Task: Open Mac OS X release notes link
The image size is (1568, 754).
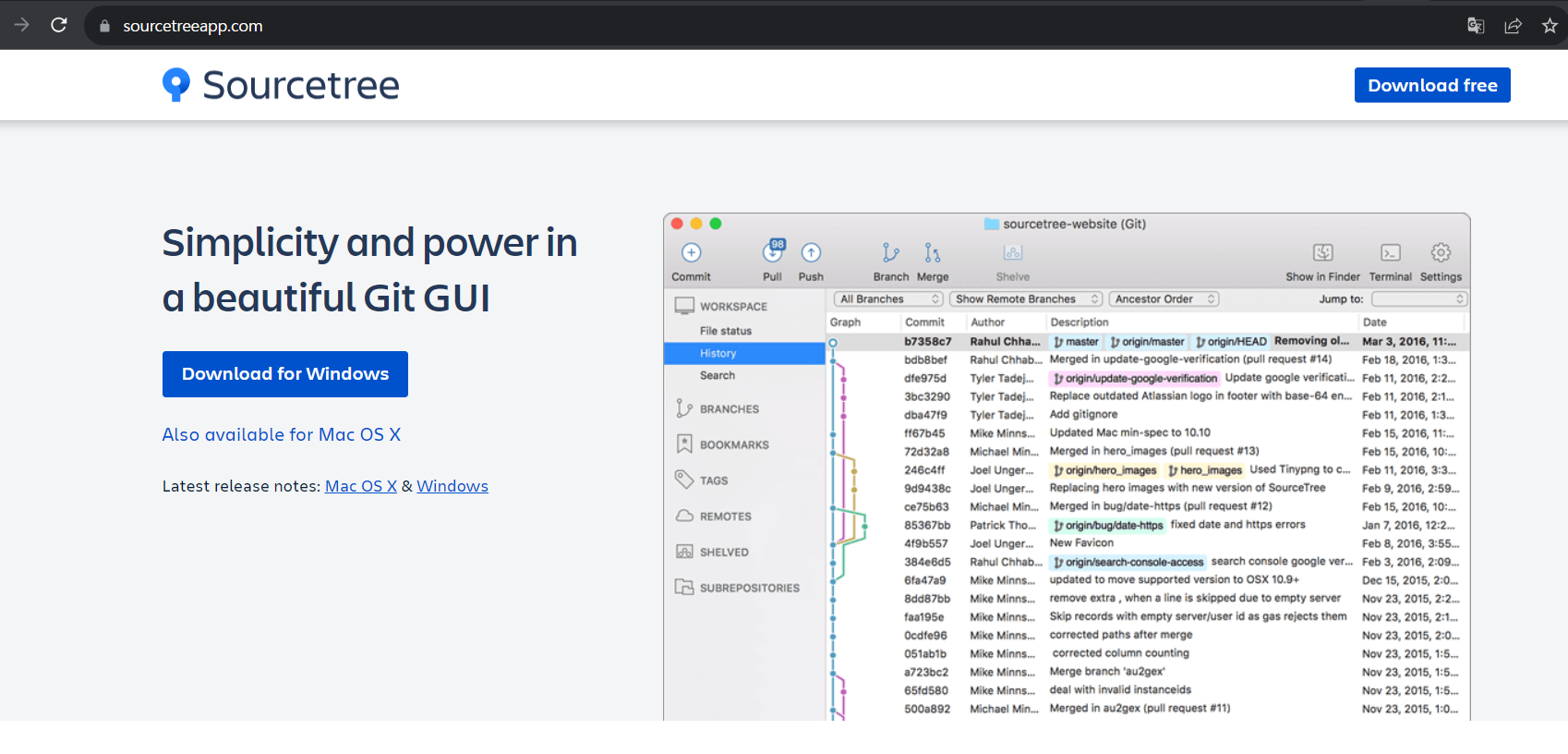Action: click(x=361, y=486)
